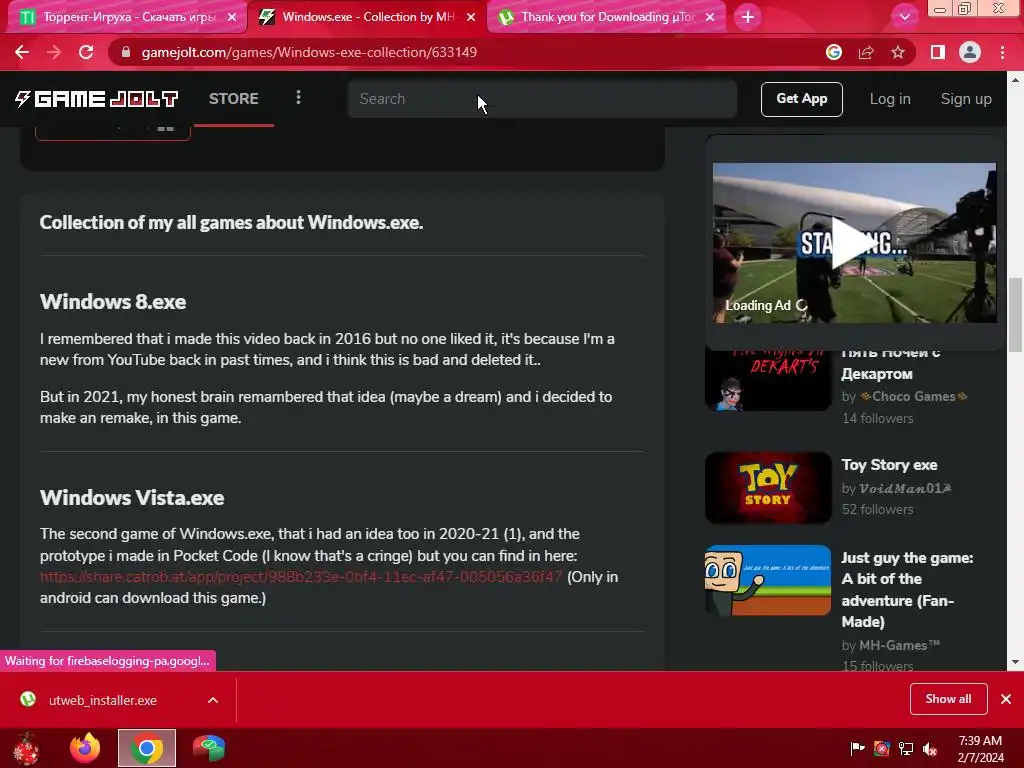Open Toy Story exe game title
The width and height of the screenshot is (1024, 768).
click(x=889, y=465)
